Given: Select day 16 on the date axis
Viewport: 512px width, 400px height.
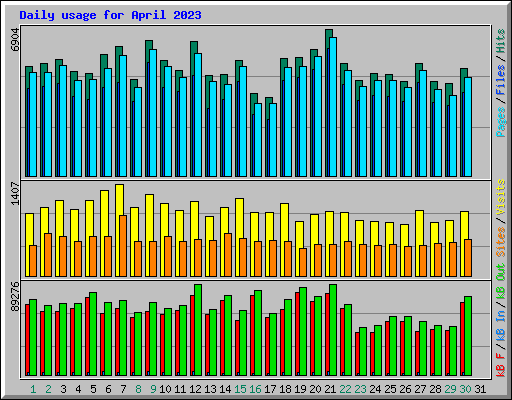Looking at the screenshot, I should click(x=255, y=389).
